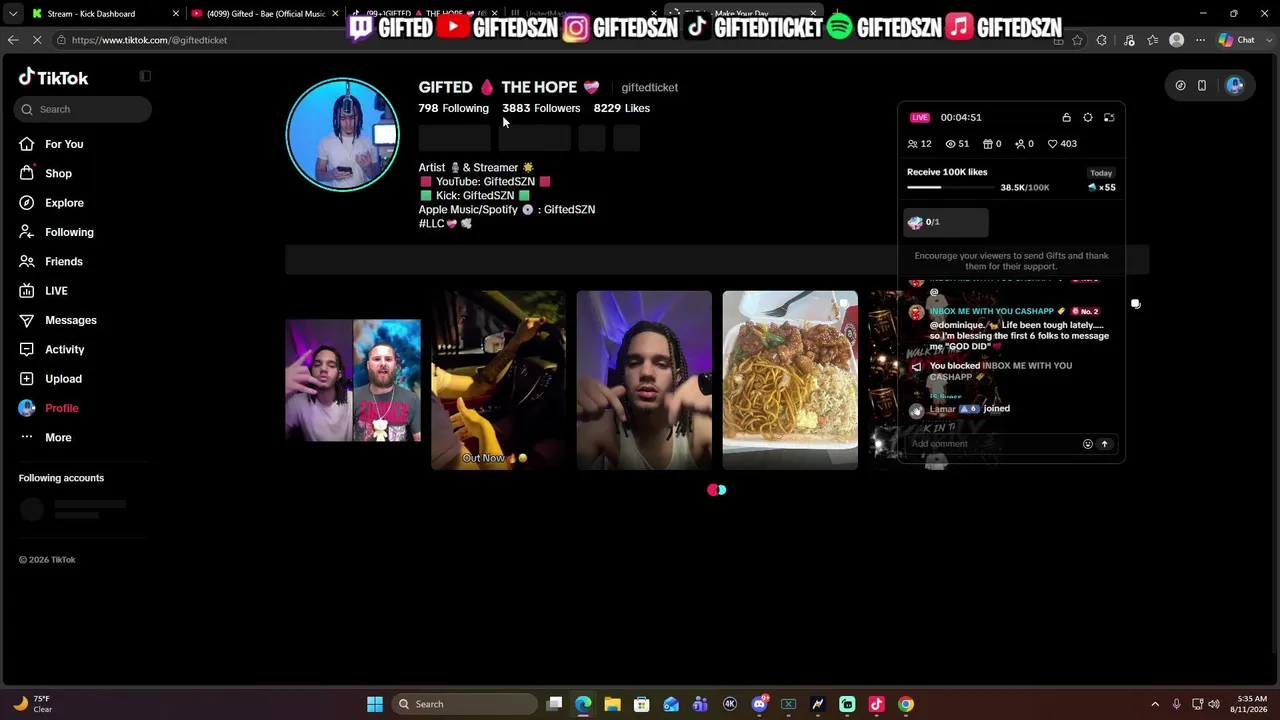Open the 798 Following list
This screenshot has width=1280, height=720.
click(454, 108)
